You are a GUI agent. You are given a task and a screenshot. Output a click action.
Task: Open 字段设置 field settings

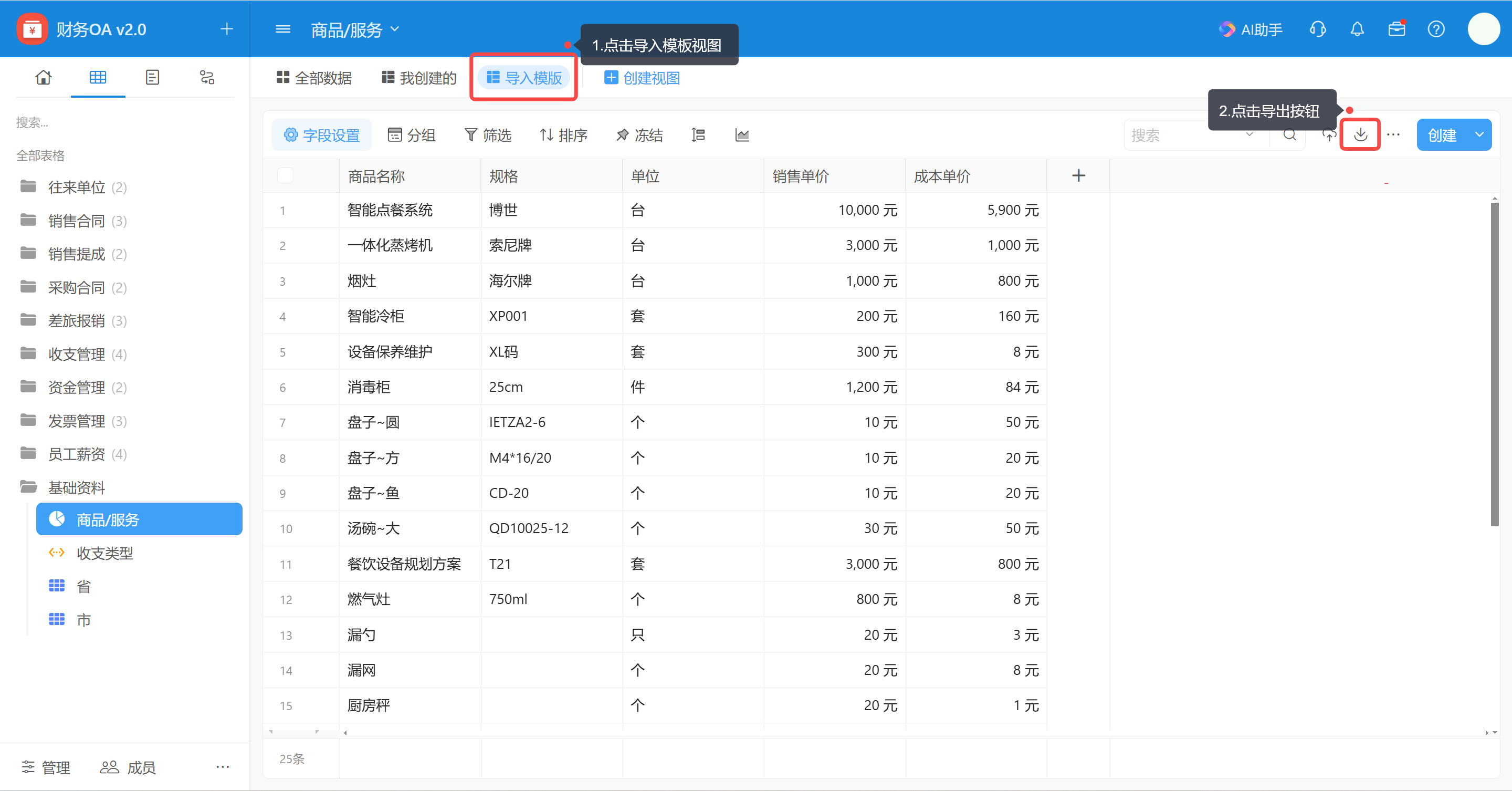pyautogui.click(x=321, y=135)
